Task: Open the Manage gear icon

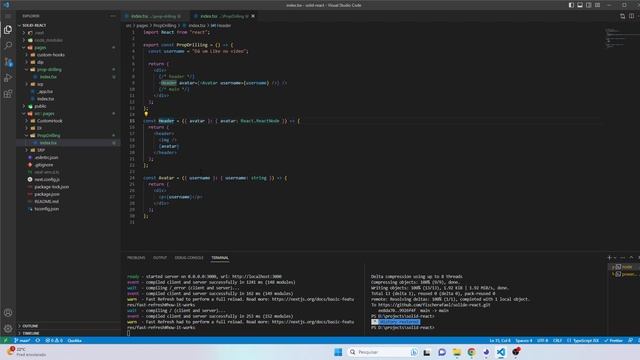Action: [8, 328]
